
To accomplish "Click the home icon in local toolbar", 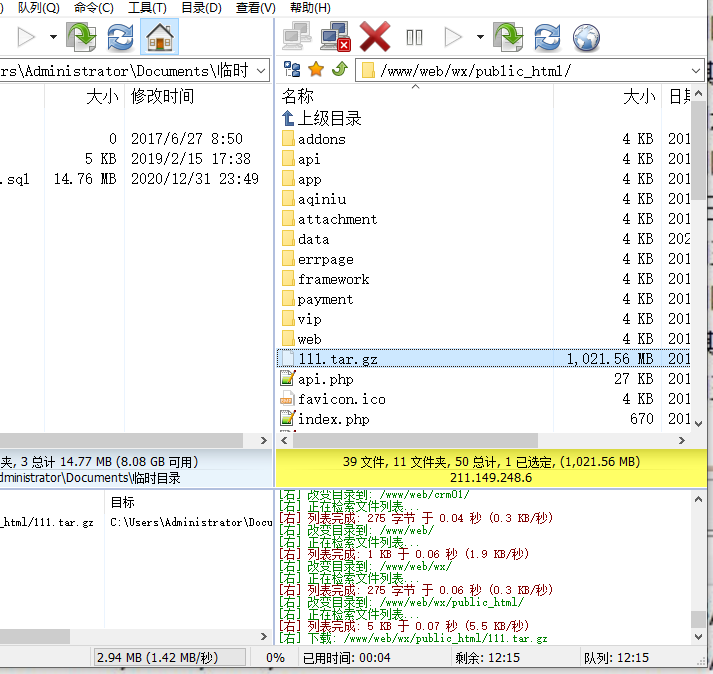I will pyautogui.click(x=159, y=38).
